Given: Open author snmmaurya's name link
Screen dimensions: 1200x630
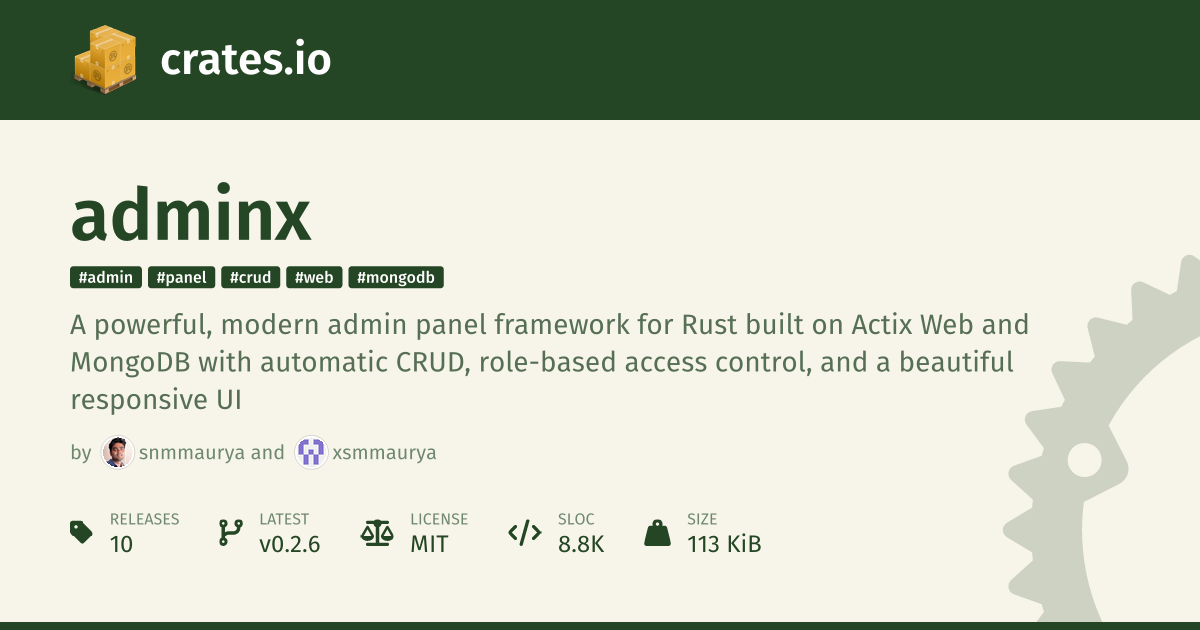Looking at the screenshot, I should (192, 453).
